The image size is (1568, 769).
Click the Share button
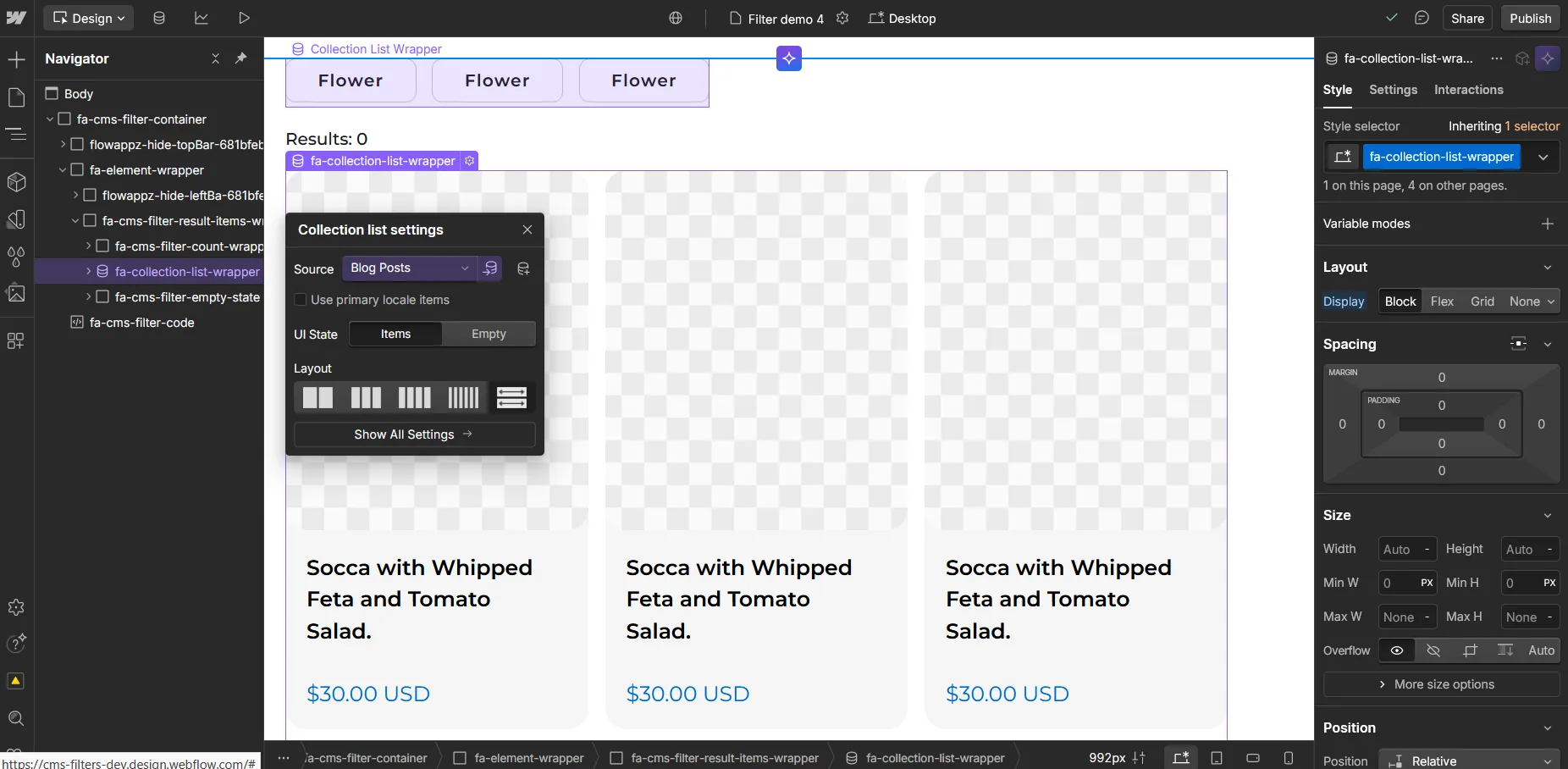click(x=1467, y=18)
